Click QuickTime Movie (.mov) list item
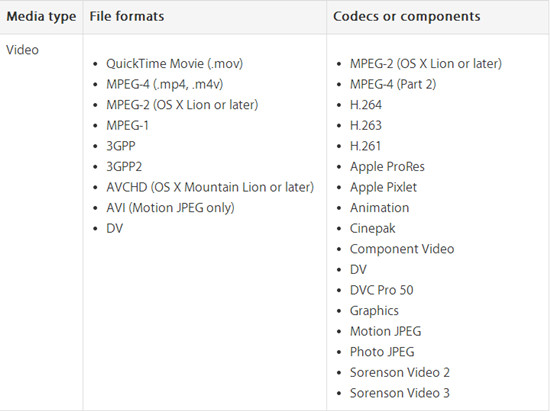550x411 pixels. [174, 64]
